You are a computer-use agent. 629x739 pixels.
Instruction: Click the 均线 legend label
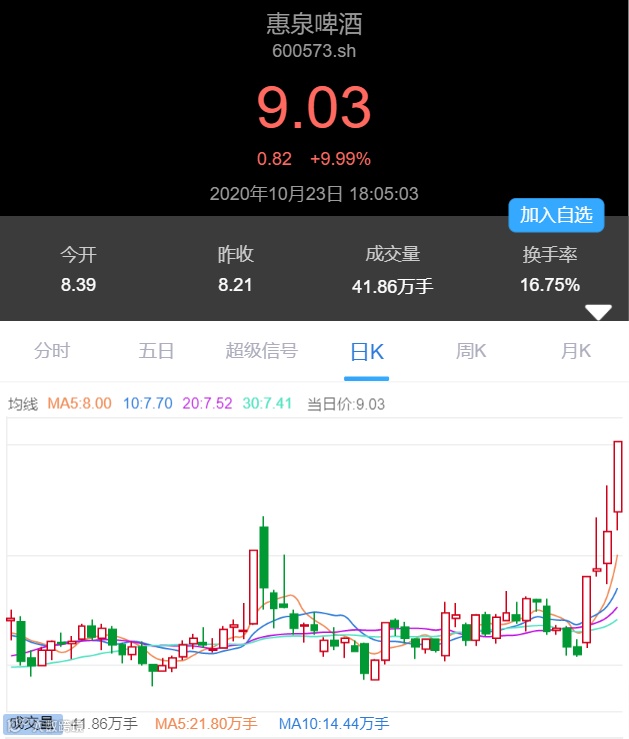[23, 404]
